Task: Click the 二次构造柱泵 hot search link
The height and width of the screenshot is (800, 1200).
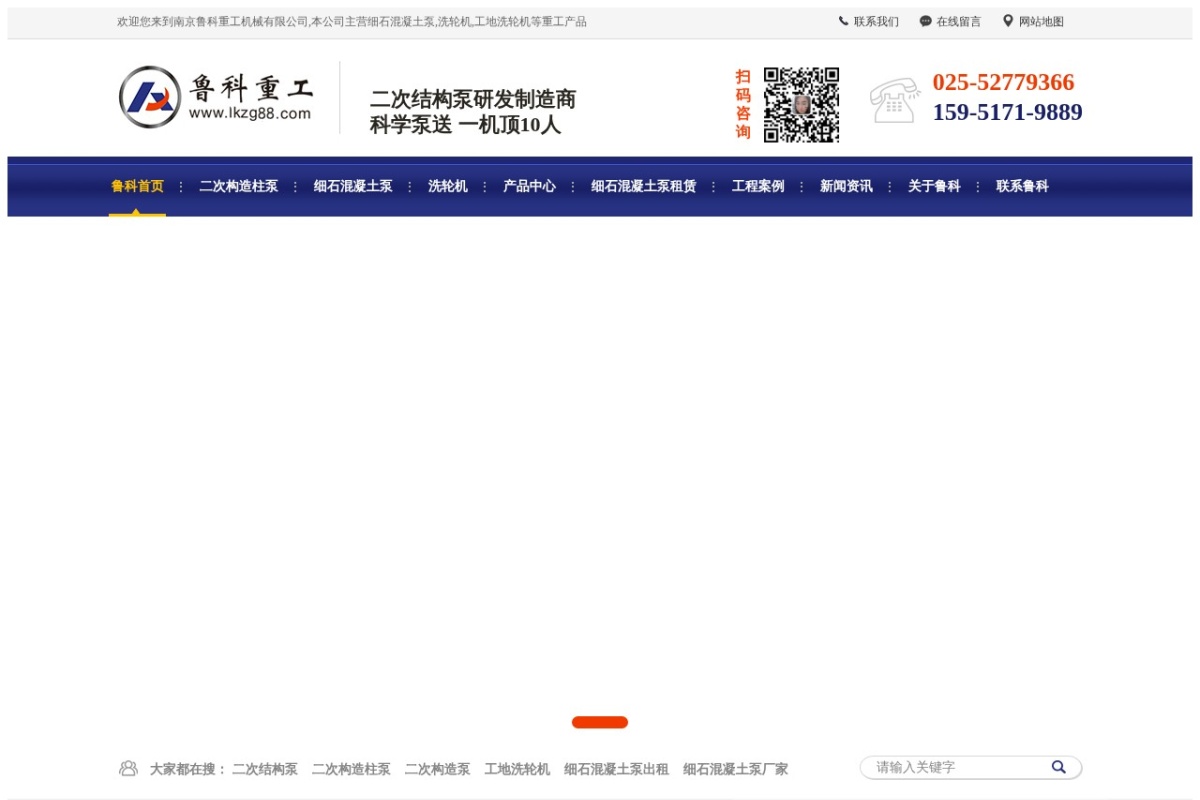Action: [351, 769]
